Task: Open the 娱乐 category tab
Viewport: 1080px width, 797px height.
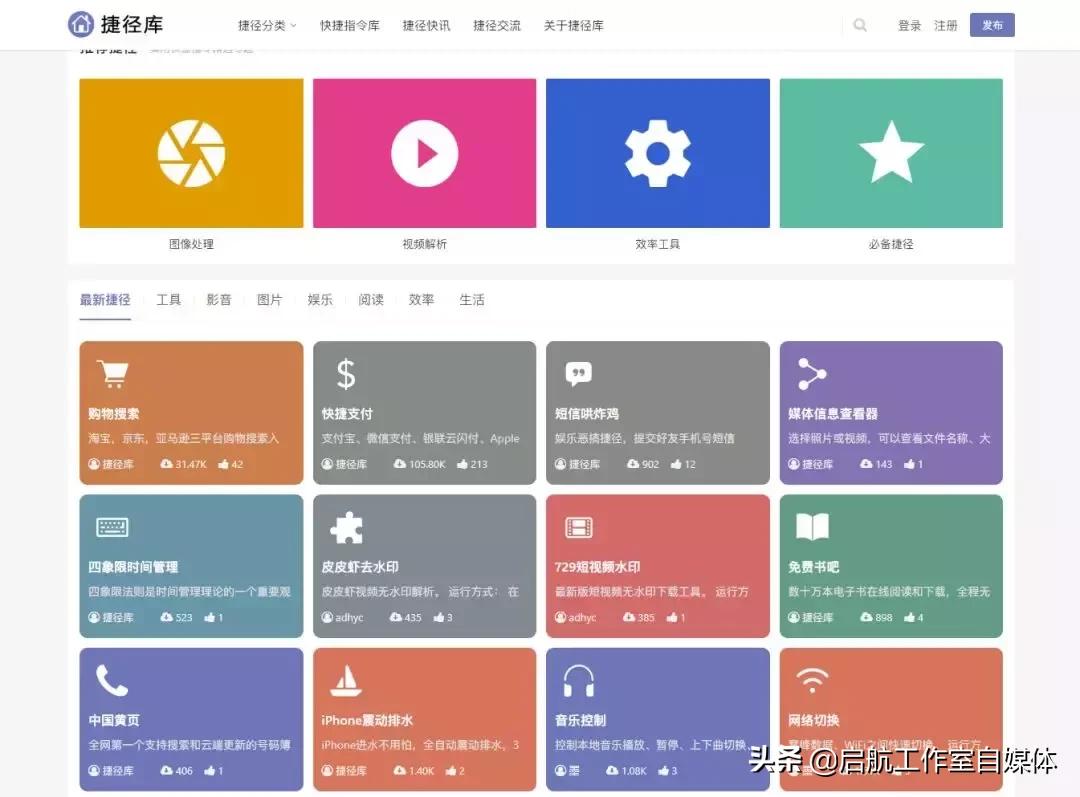Action: tap(320, 299)
